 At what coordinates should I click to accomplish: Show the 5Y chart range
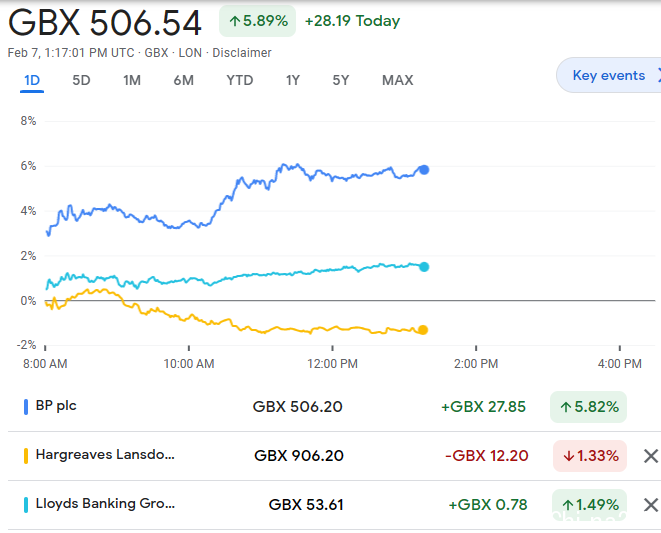click(341, 80)
